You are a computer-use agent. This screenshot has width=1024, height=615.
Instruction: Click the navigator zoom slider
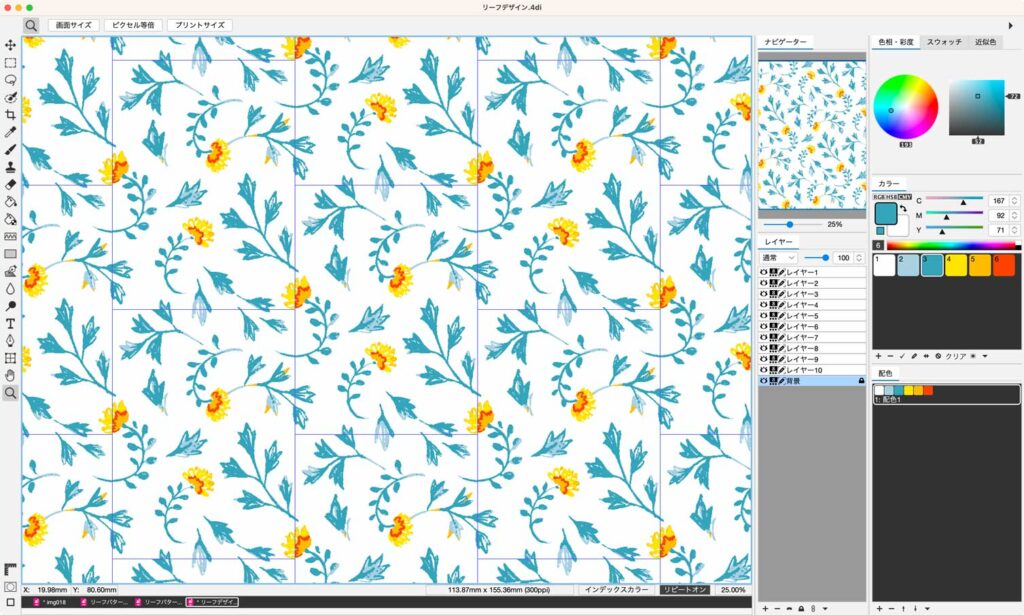pyautogui.click(x=793, y=225)
